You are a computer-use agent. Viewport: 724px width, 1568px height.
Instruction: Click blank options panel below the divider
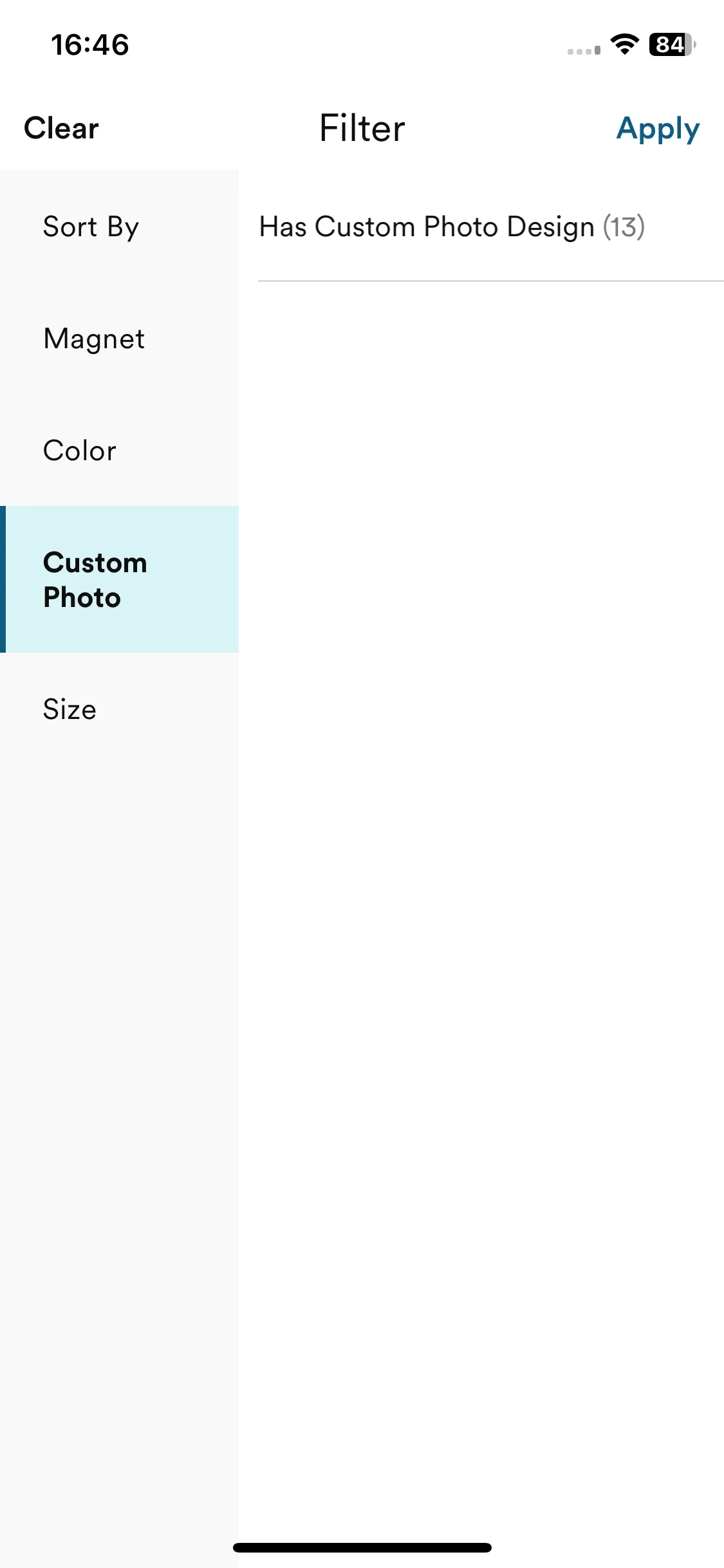pyautogui.click(x=491, y=901)
